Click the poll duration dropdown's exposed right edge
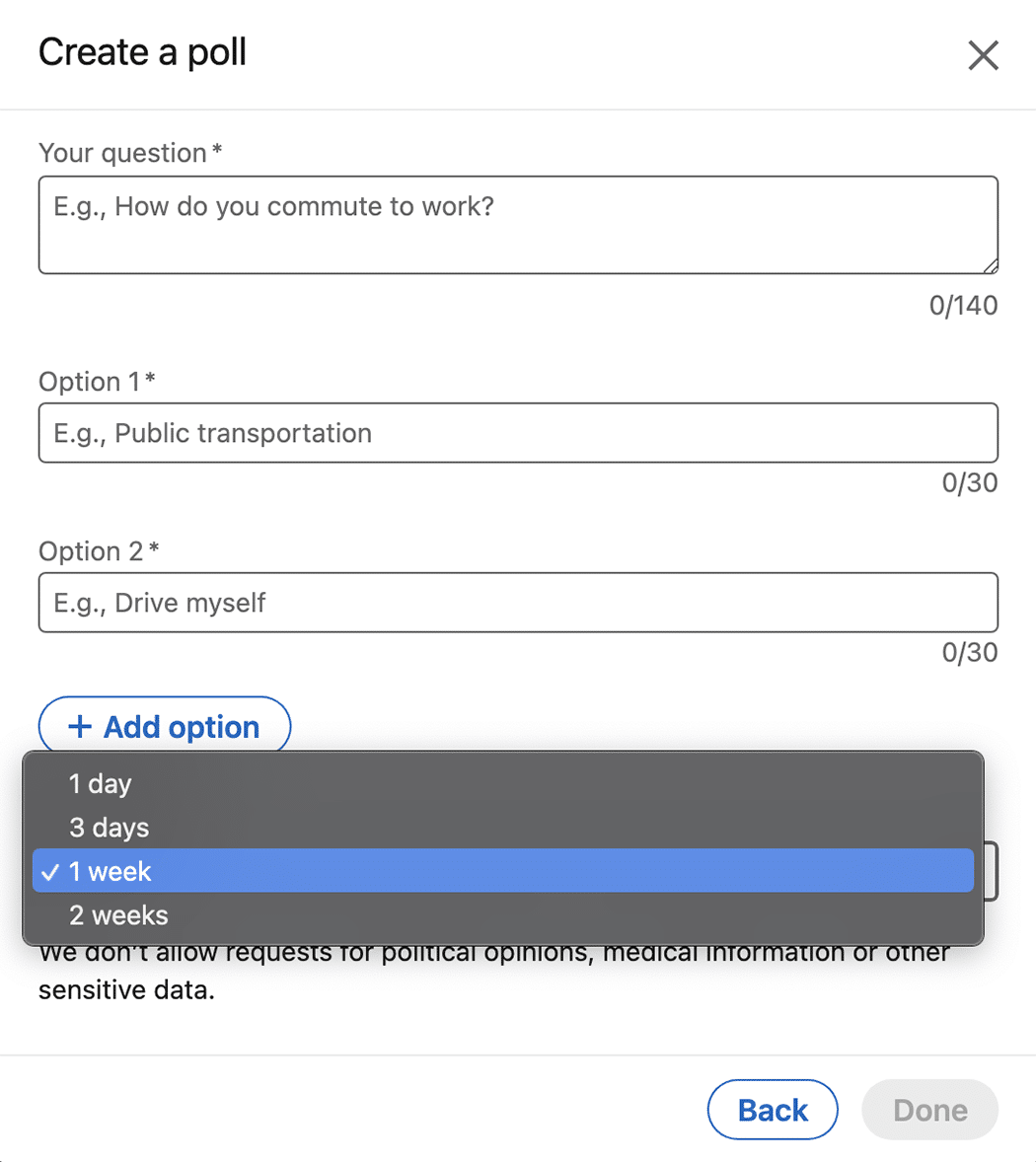Viewport: 1036px width, 1162px height. pyautogui.click(x=991, y=872)
